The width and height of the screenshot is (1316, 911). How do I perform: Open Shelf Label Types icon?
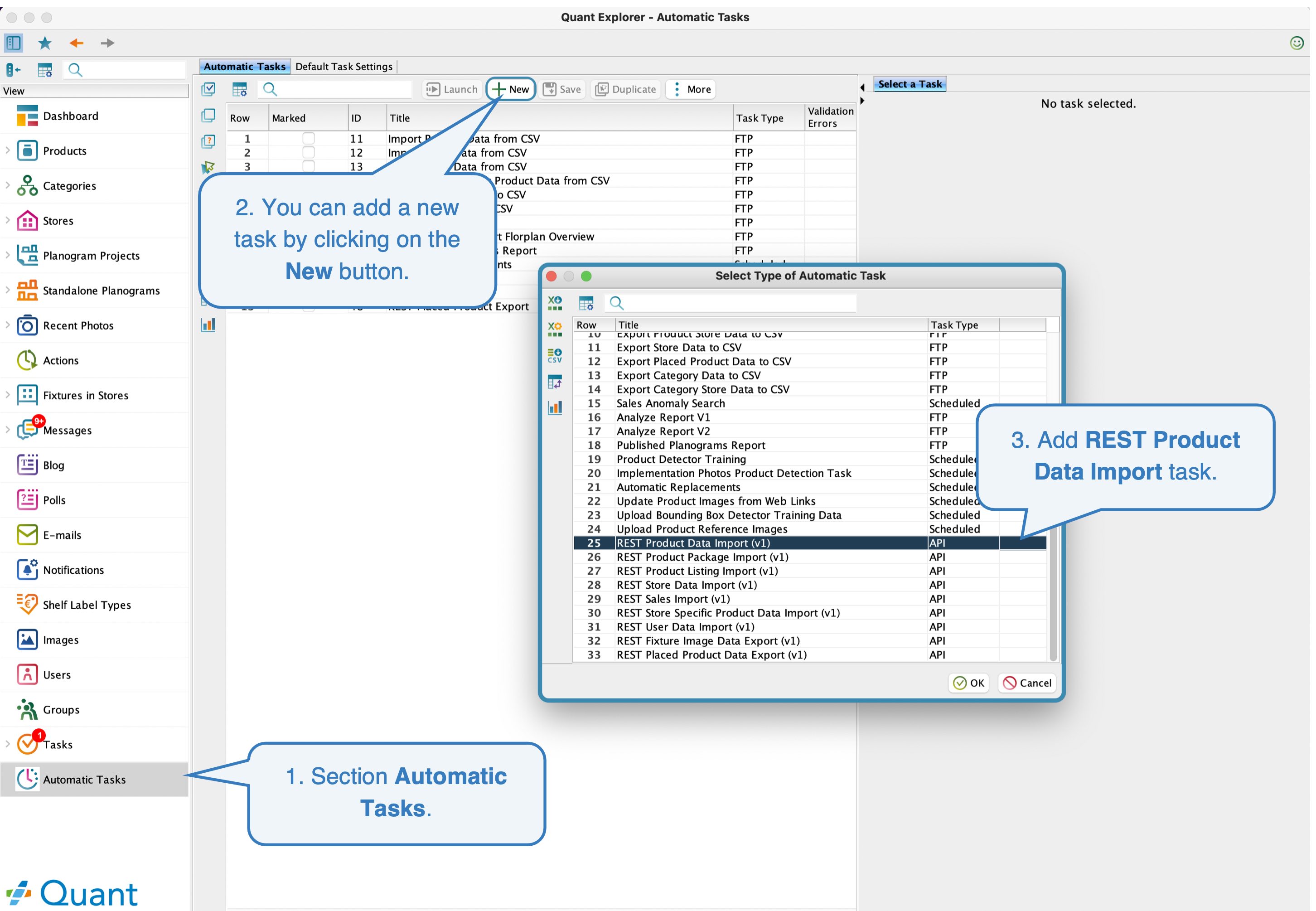point(27,605)
